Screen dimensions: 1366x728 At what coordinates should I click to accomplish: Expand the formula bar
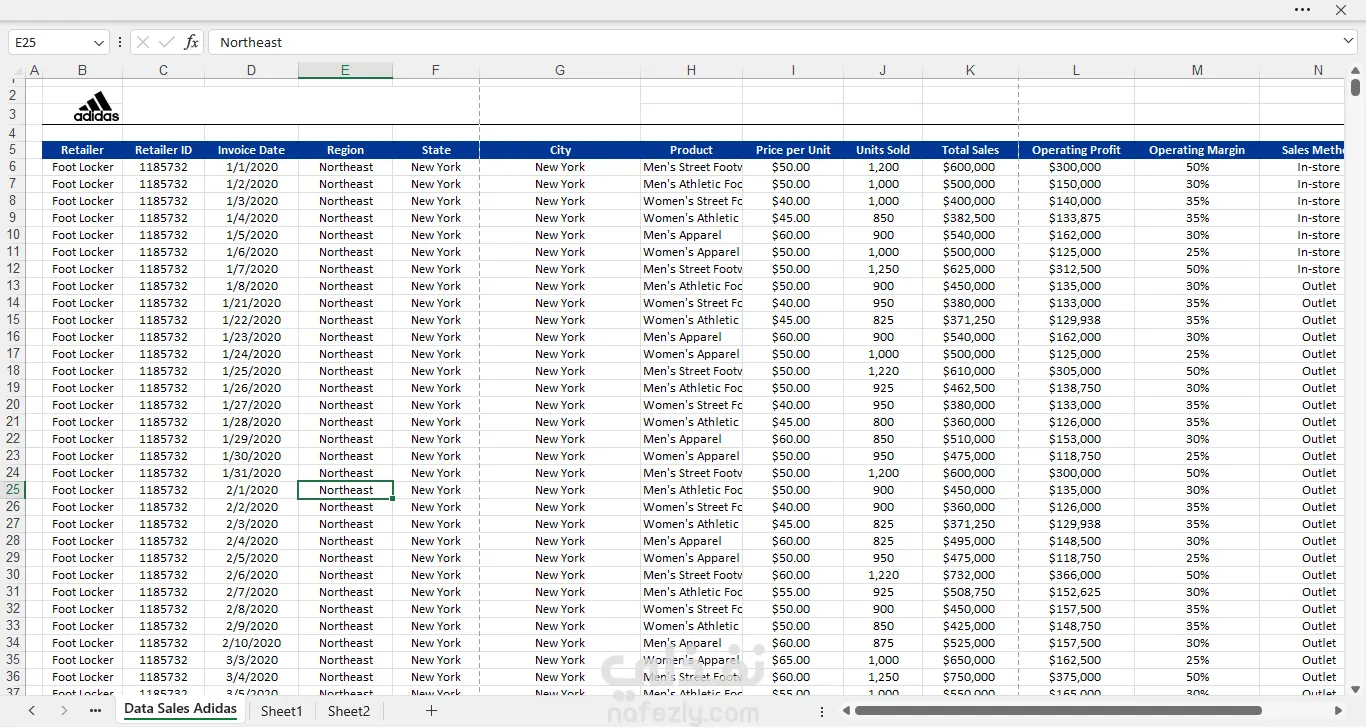point(1348,41)
